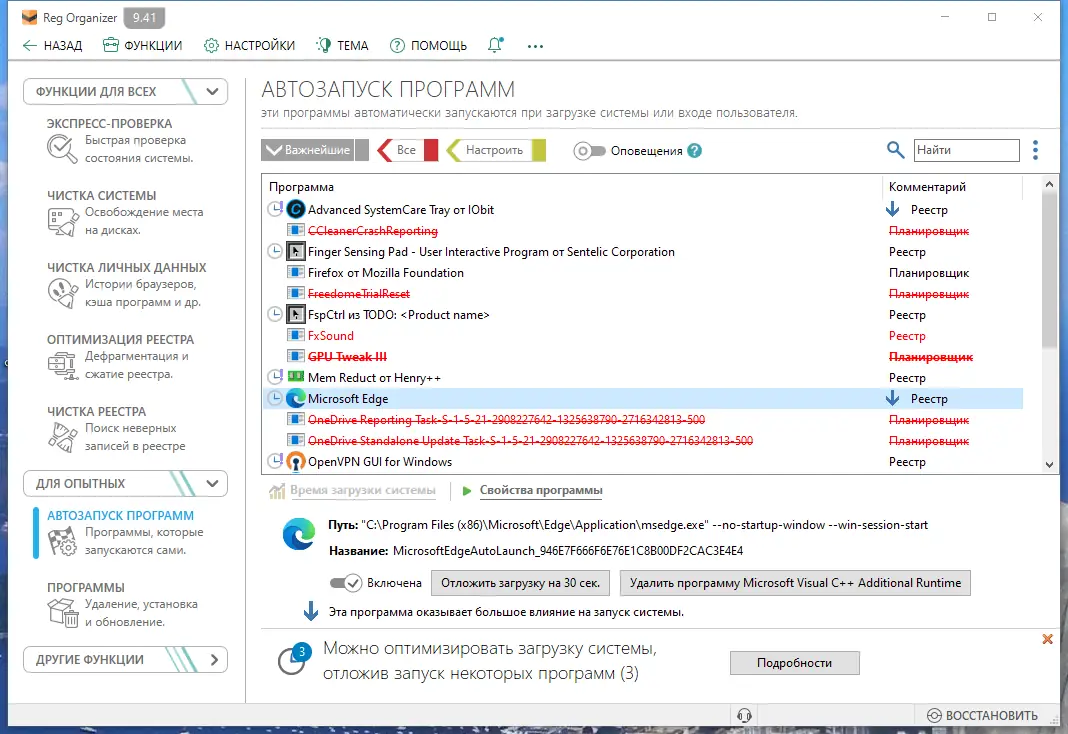
Task: Click the red swatch next to Все
Action: pyautogui.click(x=430, y=150)
